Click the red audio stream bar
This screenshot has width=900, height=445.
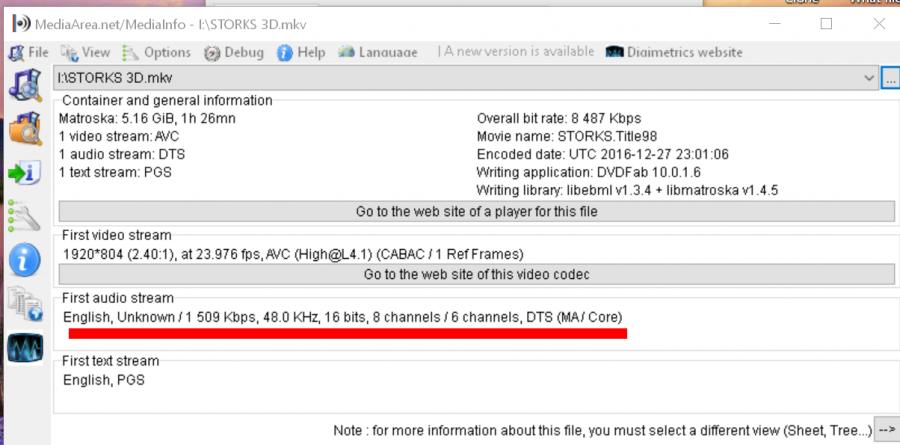point(348,334)
